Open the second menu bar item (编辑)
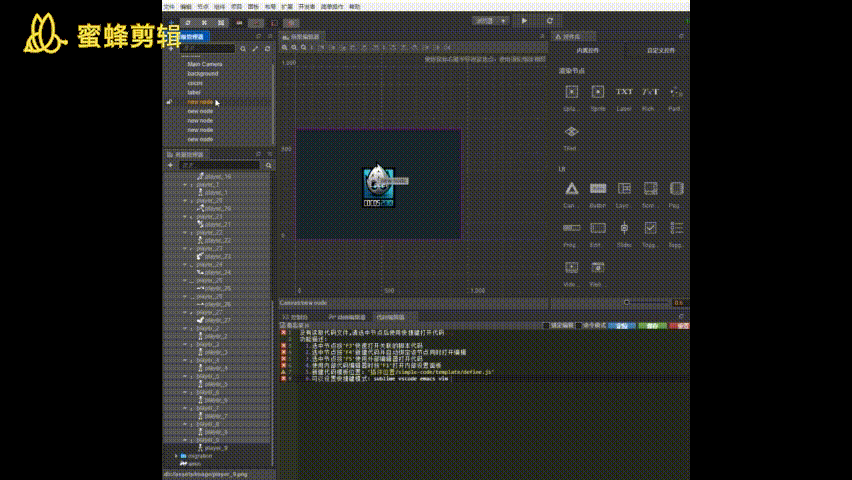This screenshot has width=852, height=480. [186, 7]
